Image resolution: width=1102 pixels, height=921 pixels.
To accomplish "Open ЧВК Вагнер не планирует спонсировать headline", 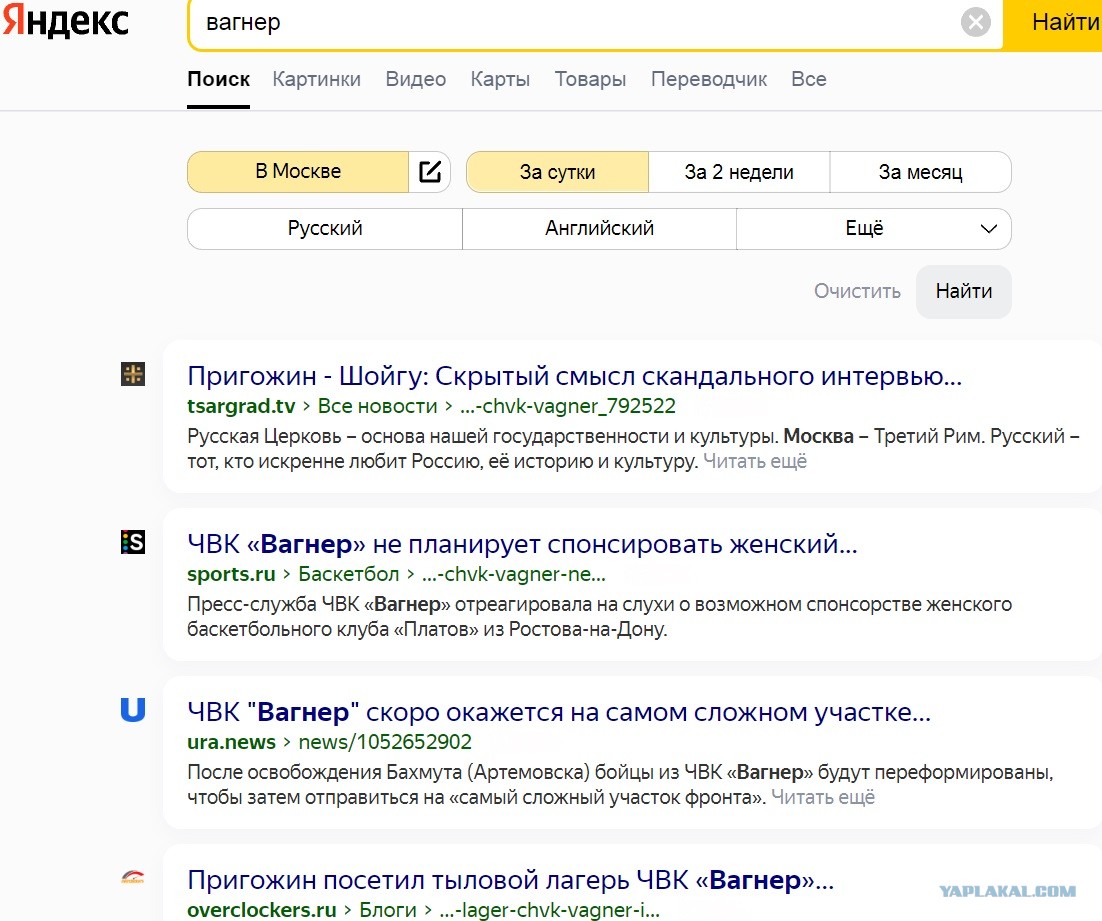I will (x=522, y=544).
